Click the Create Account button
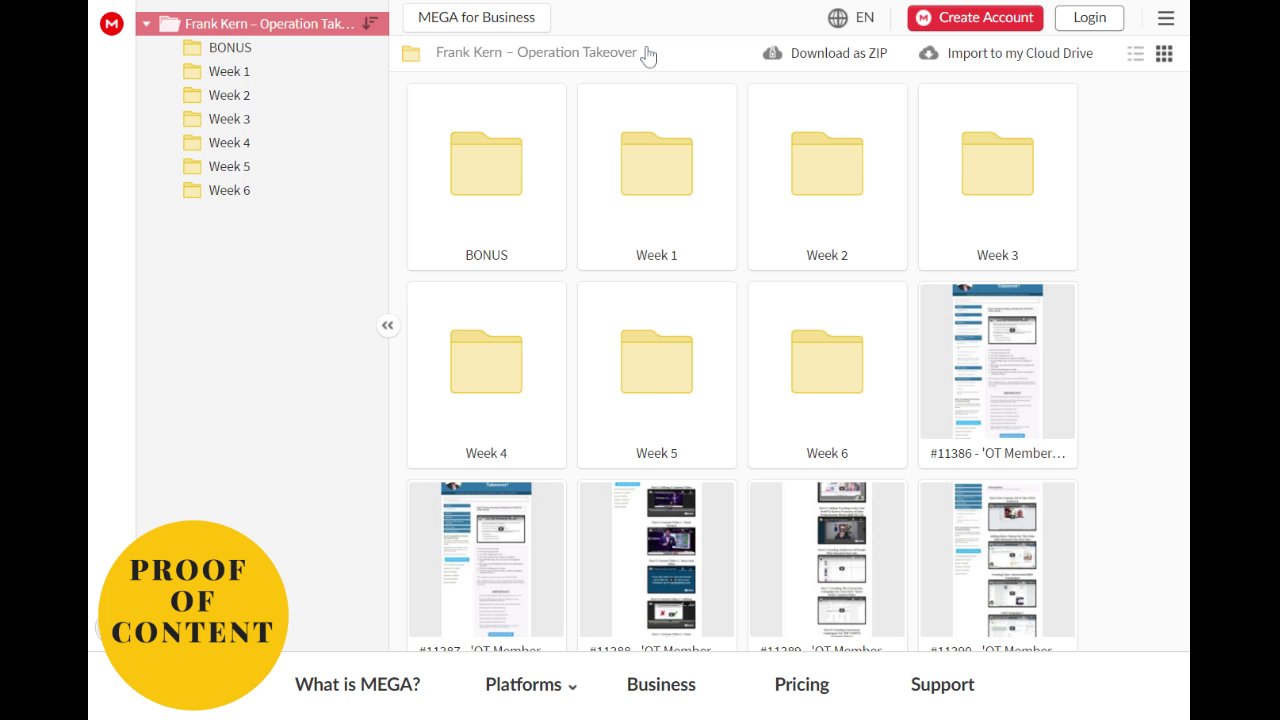The width and height of the screenshot is (1280, 720). pos(975,17)
